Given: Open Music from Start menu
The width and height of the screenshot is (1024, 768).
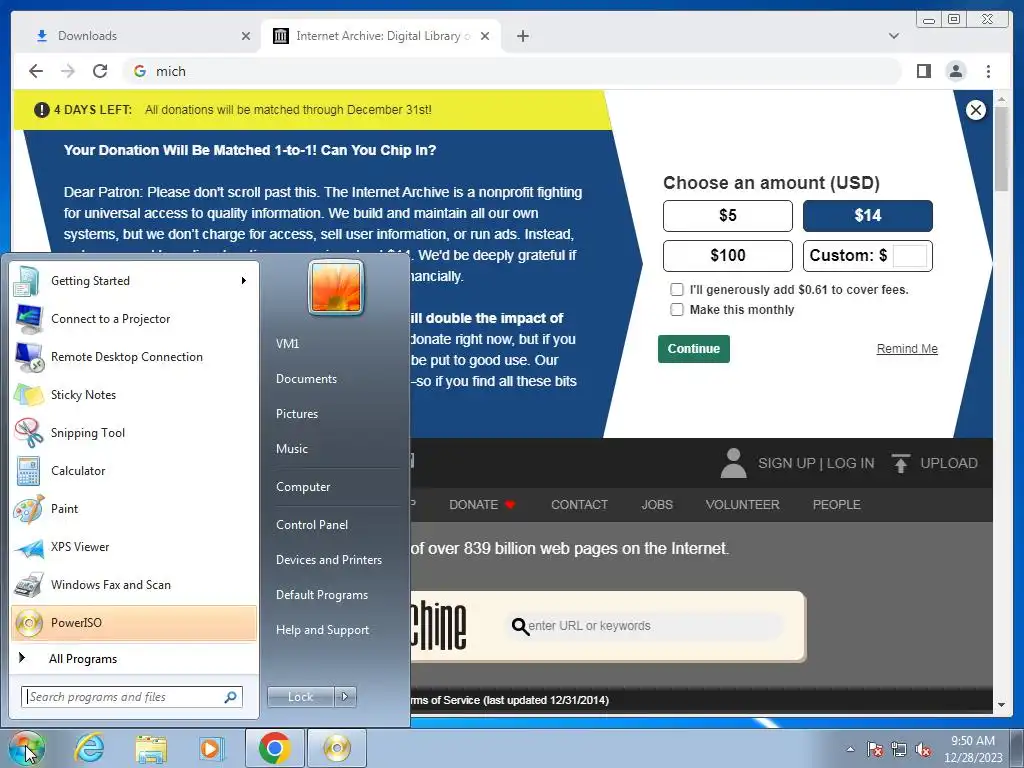Looking at the screenshot, I should 292,449.
